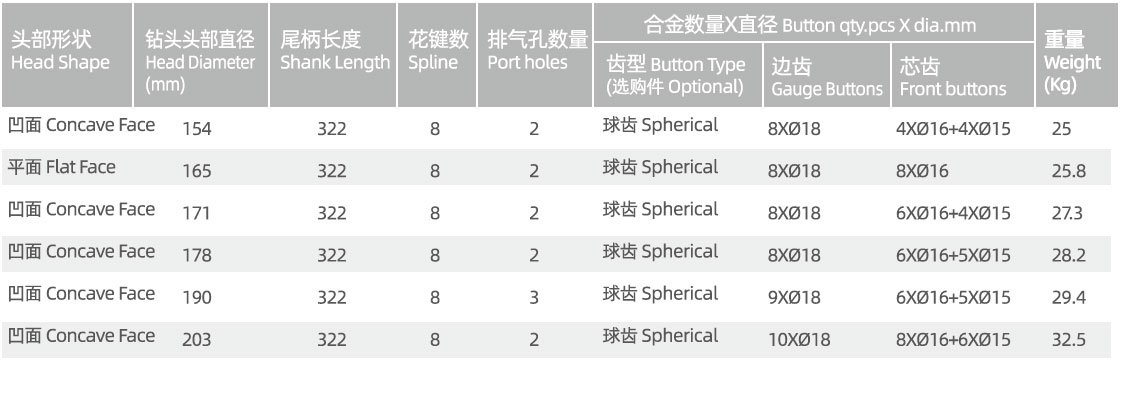This screenshot has width=1121, height=400.
Task: Click the Head Diameter column header
Action: [201, 62]
